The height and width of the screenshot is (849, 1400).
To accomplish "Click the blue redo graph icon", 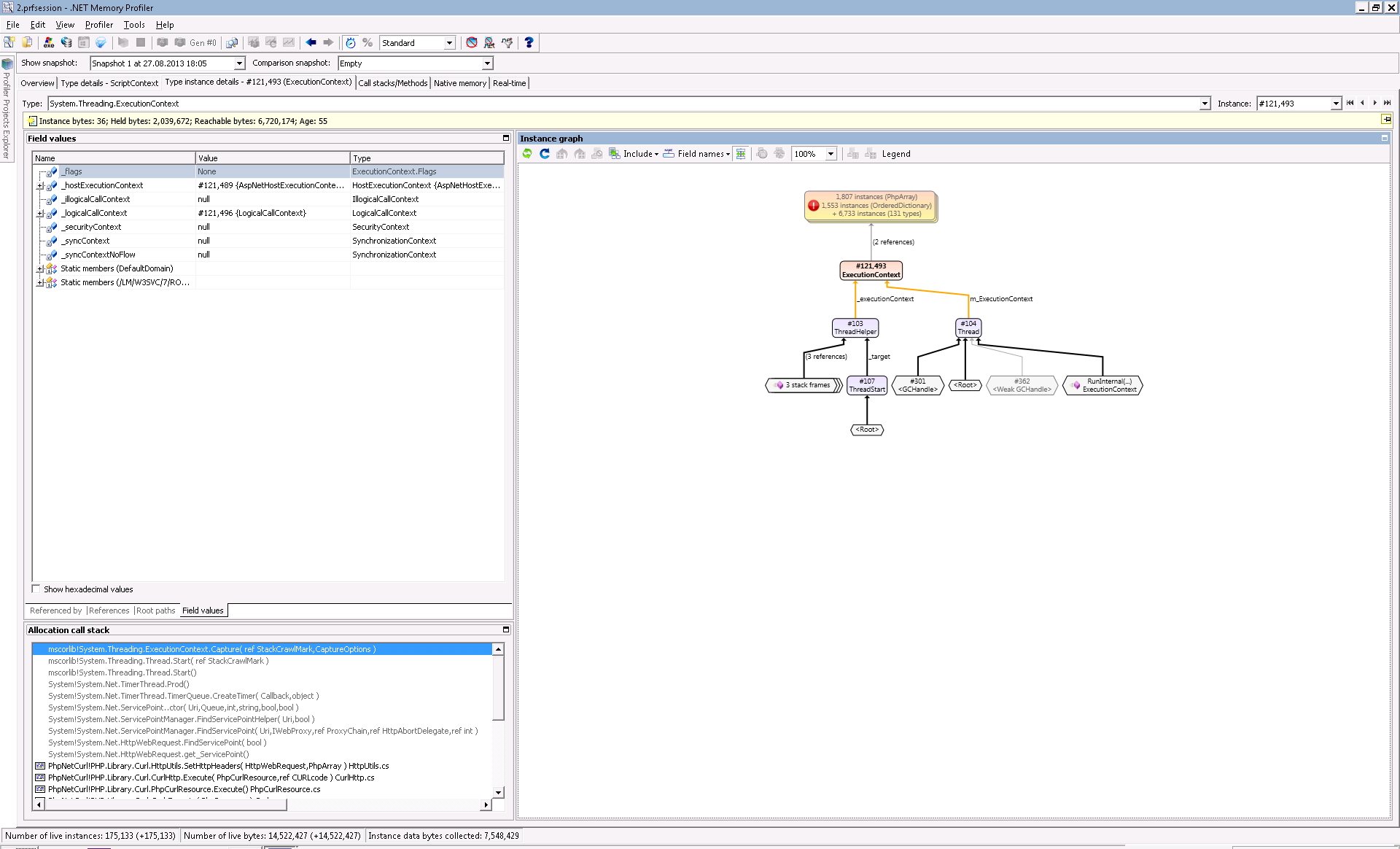I will pos(545,153).
